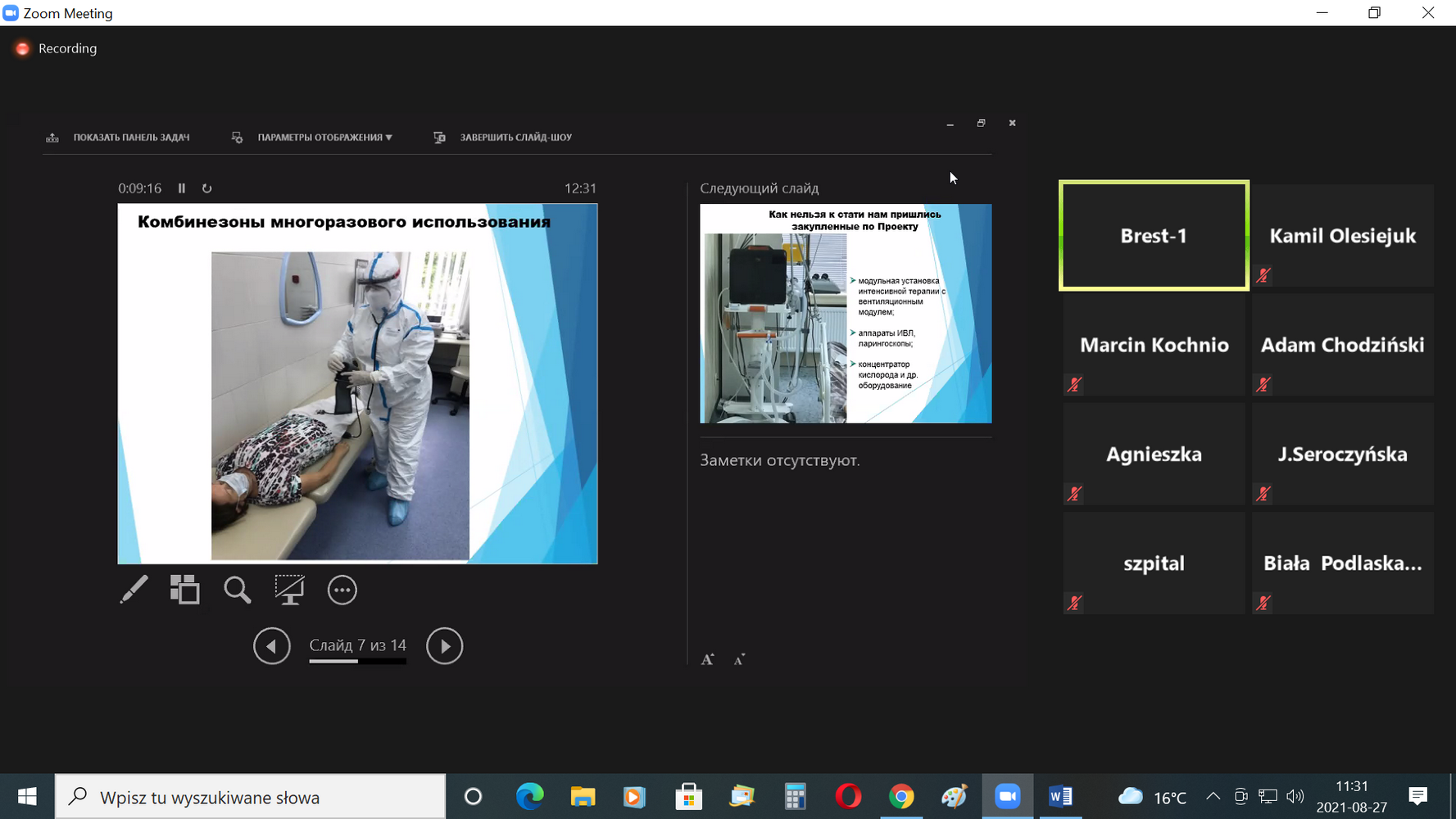Decrease notes text size with smaller A
Viewport: 1456px width, 819px height.
(x=739, y=660)
